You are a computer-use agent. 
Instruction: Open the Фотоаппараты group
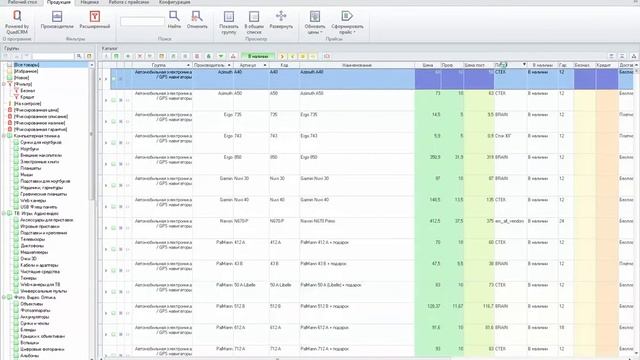(x=35, y=310)
